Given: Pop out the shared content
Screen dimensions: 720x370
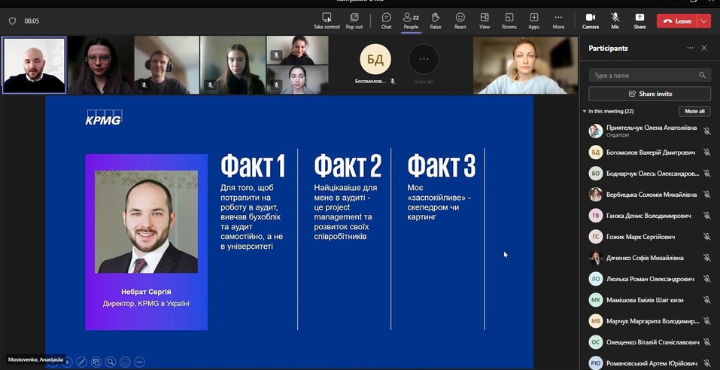Looking at the screenshot, I should [354, 21].
